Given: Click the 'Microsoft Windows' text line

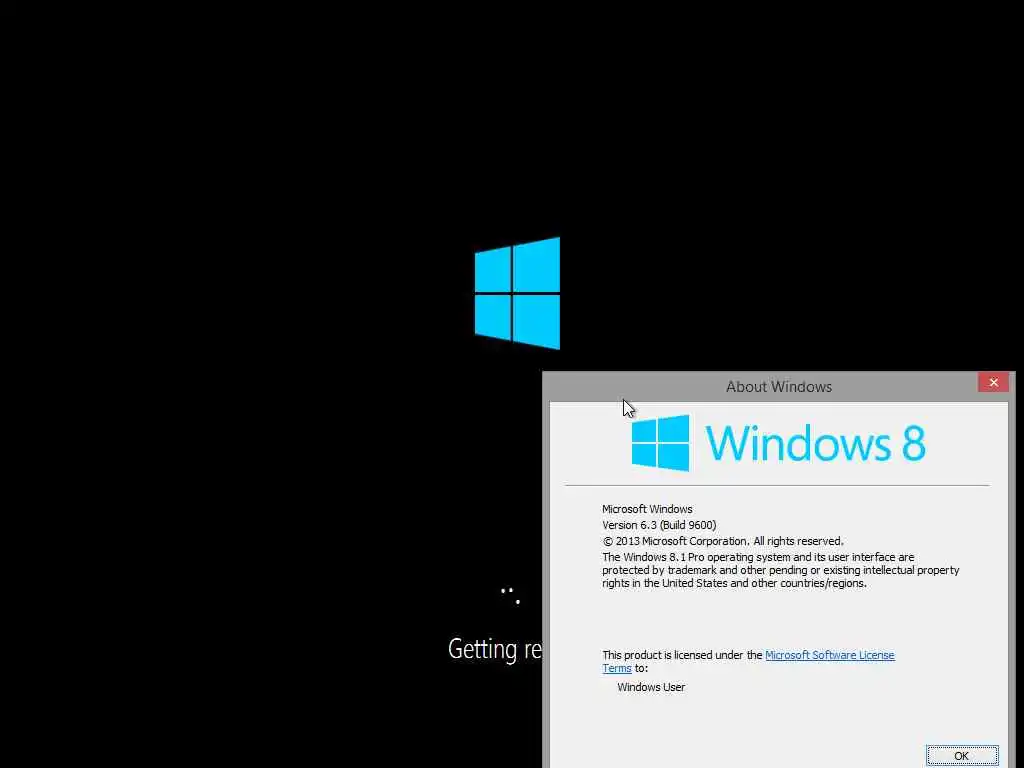Looking at the screenshot, I should pyautogui.click(x=647, y=509).
